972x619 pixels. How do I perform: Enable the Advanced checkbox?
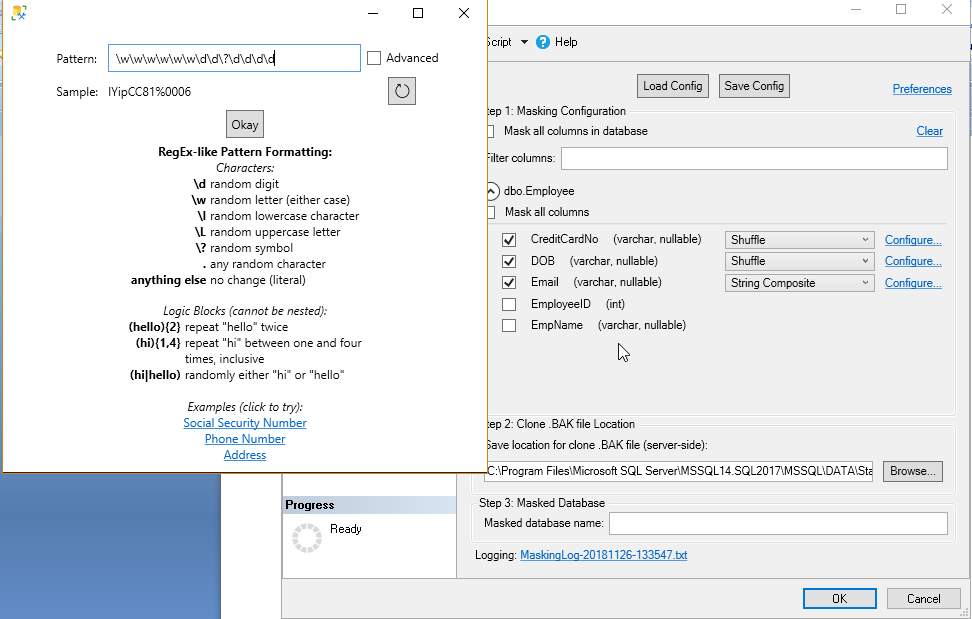tap(374, 58)
